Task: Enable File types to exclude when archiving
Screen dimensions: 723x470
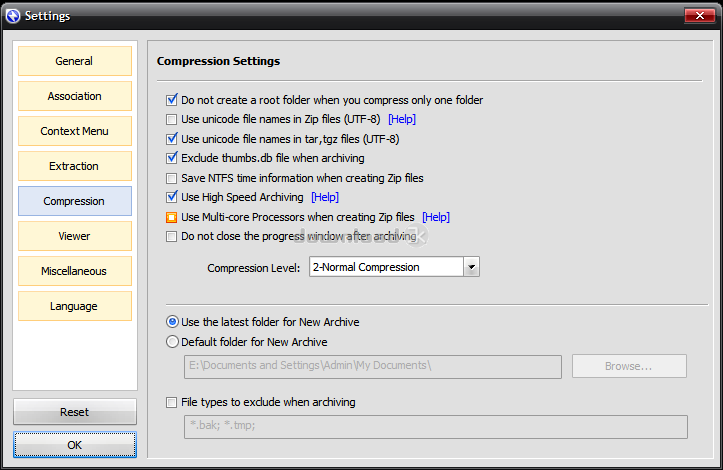Action: click(x=172, y=402)
